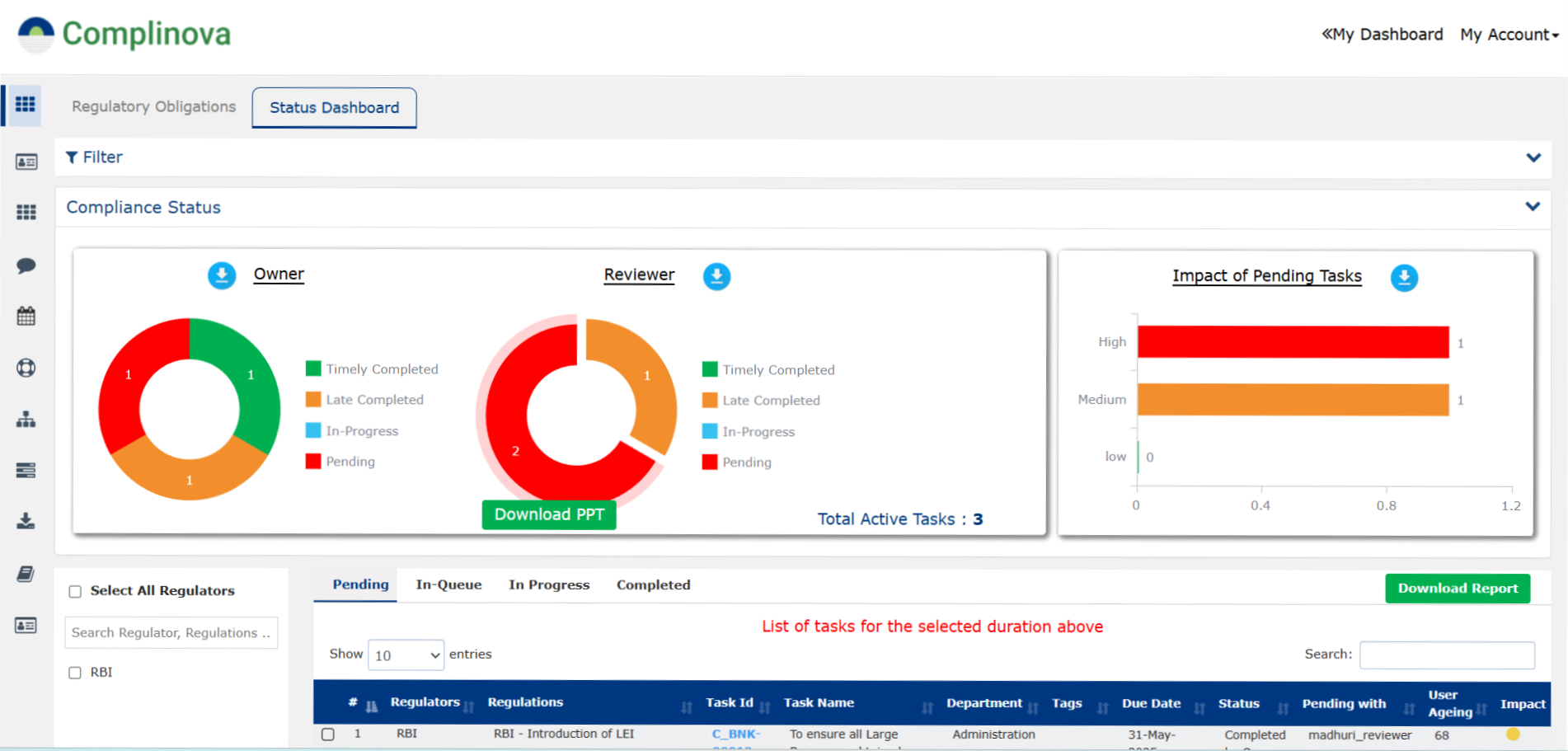Viewport: 1568px width, 751px height.
Task: Click the download tray sidebar icon
Action: (26, 521)
